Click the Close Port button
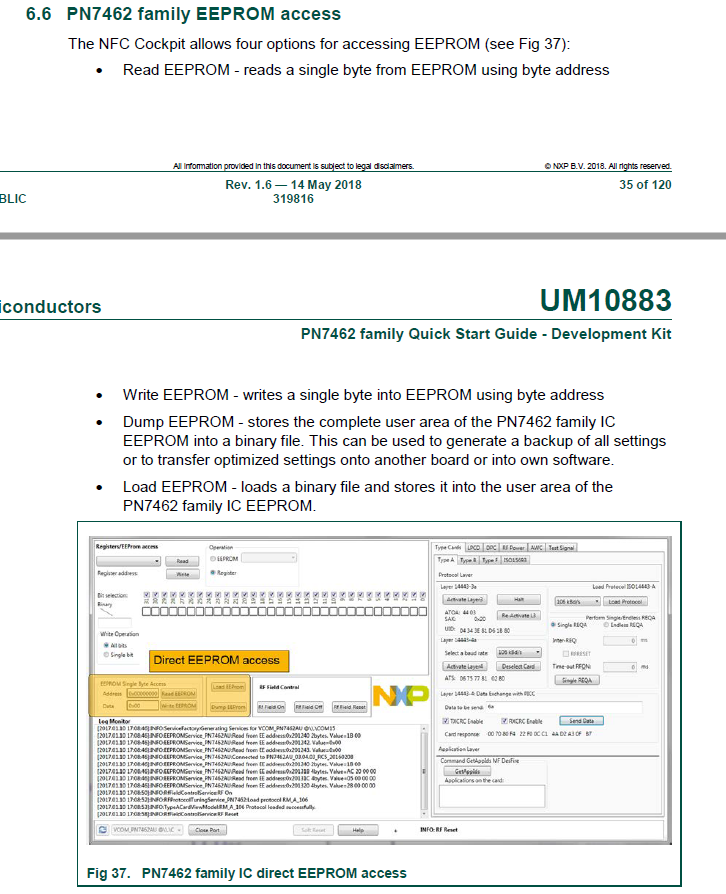The width and height of the screenshot is (726, 894). [x=207, y=830]
